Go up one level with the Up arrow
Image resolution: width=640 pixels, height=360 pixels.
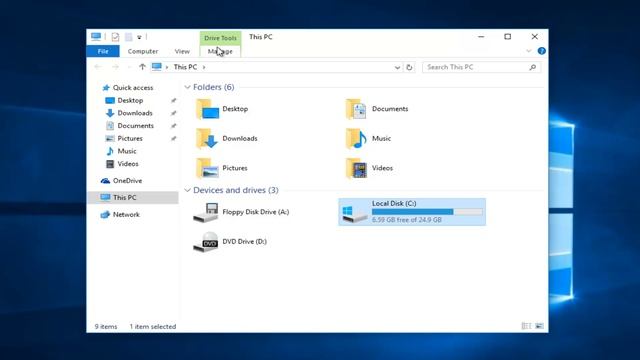[x=142, y=67]
